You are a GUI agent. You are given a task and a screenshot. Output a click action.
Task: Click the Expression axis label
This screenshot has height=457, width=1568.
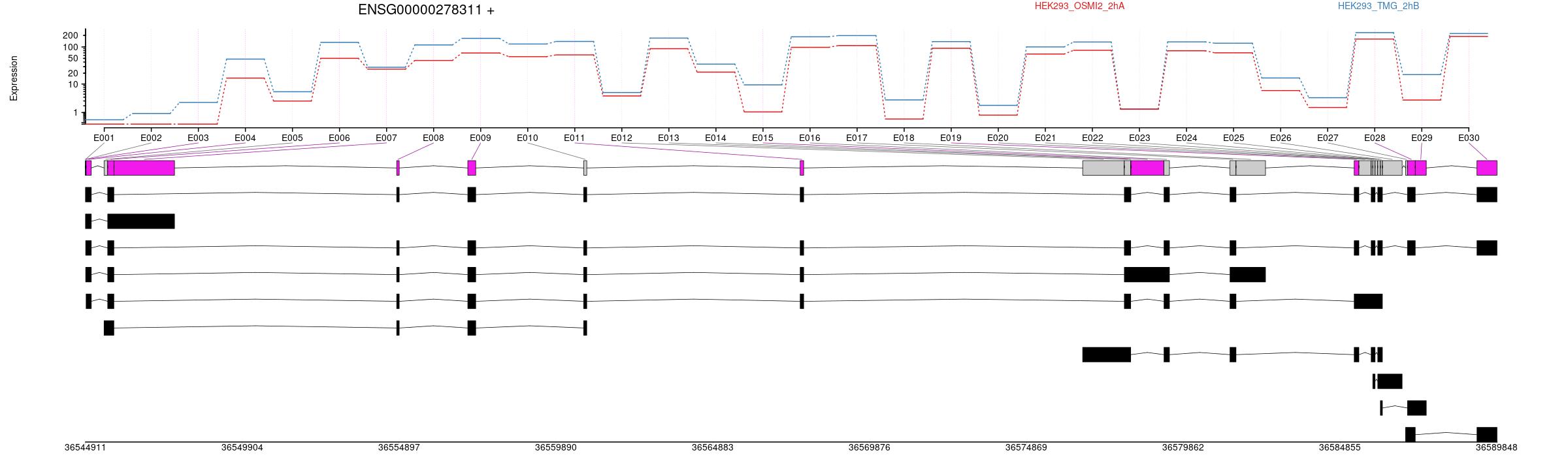[x=14, y=78]
